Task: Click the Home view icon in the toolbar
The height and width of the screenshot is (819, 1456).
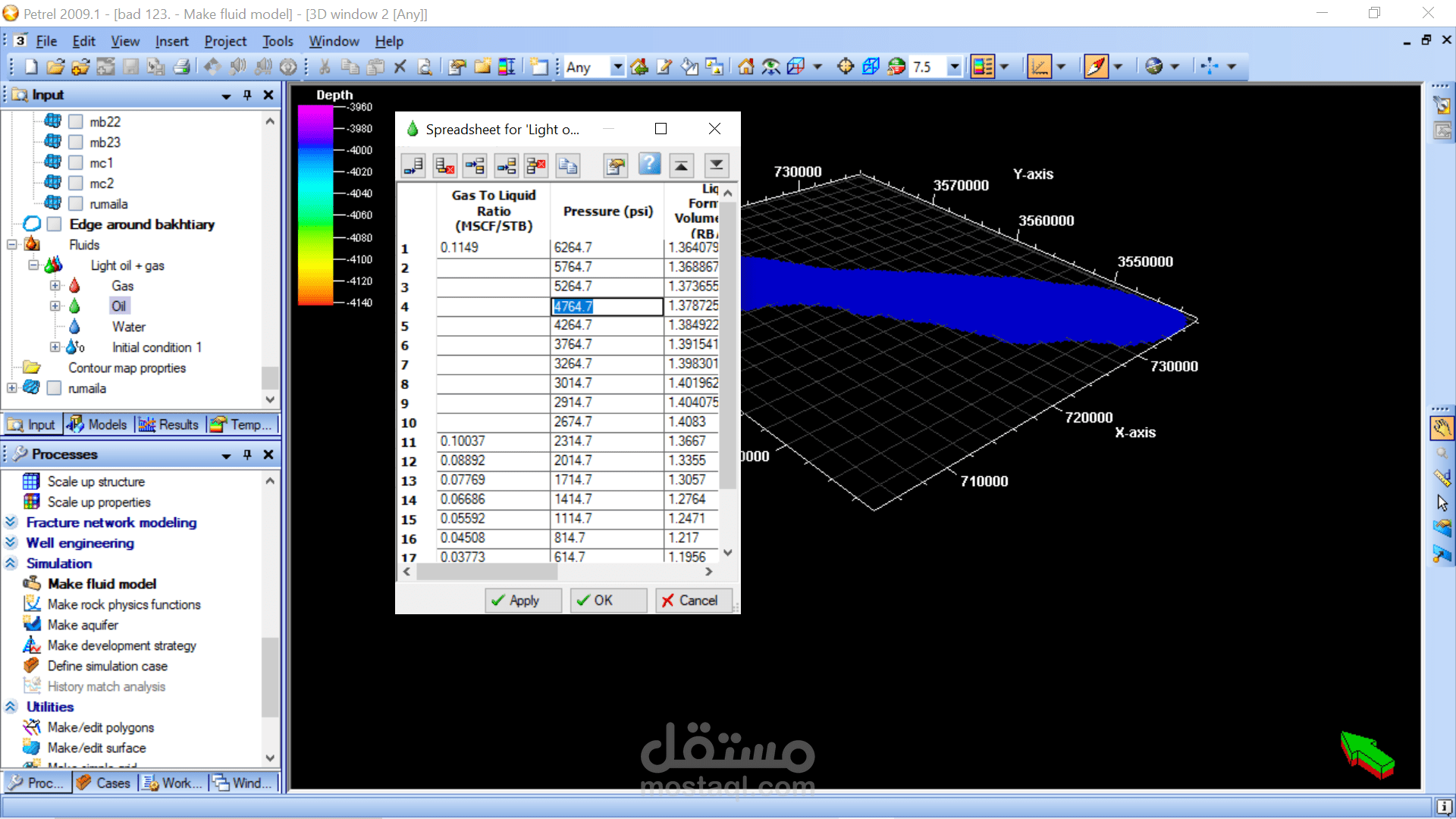Action: point(746,67)
